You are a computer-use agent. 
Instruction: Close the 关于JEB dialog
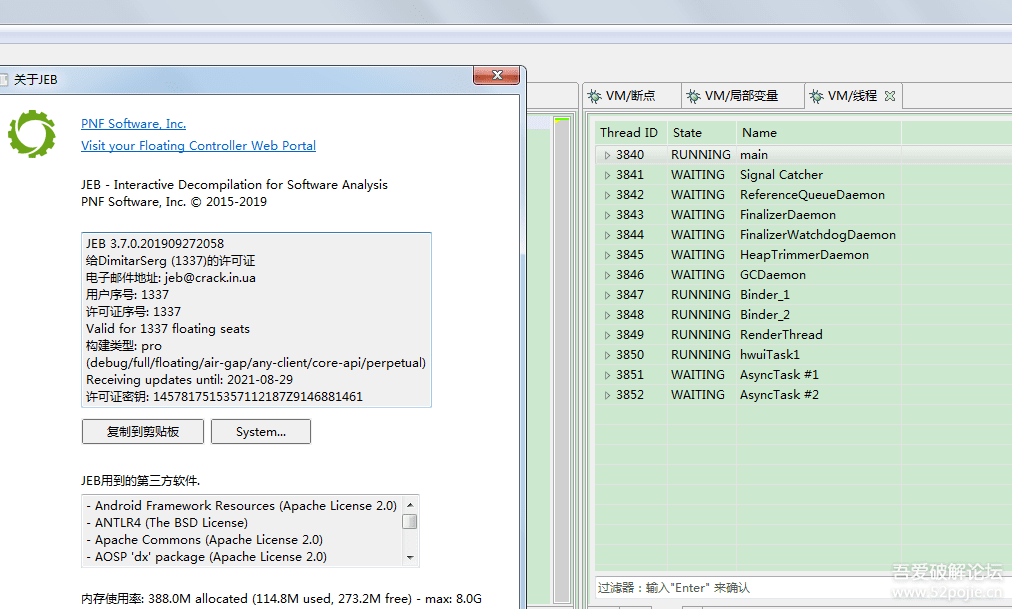[496, 75]
